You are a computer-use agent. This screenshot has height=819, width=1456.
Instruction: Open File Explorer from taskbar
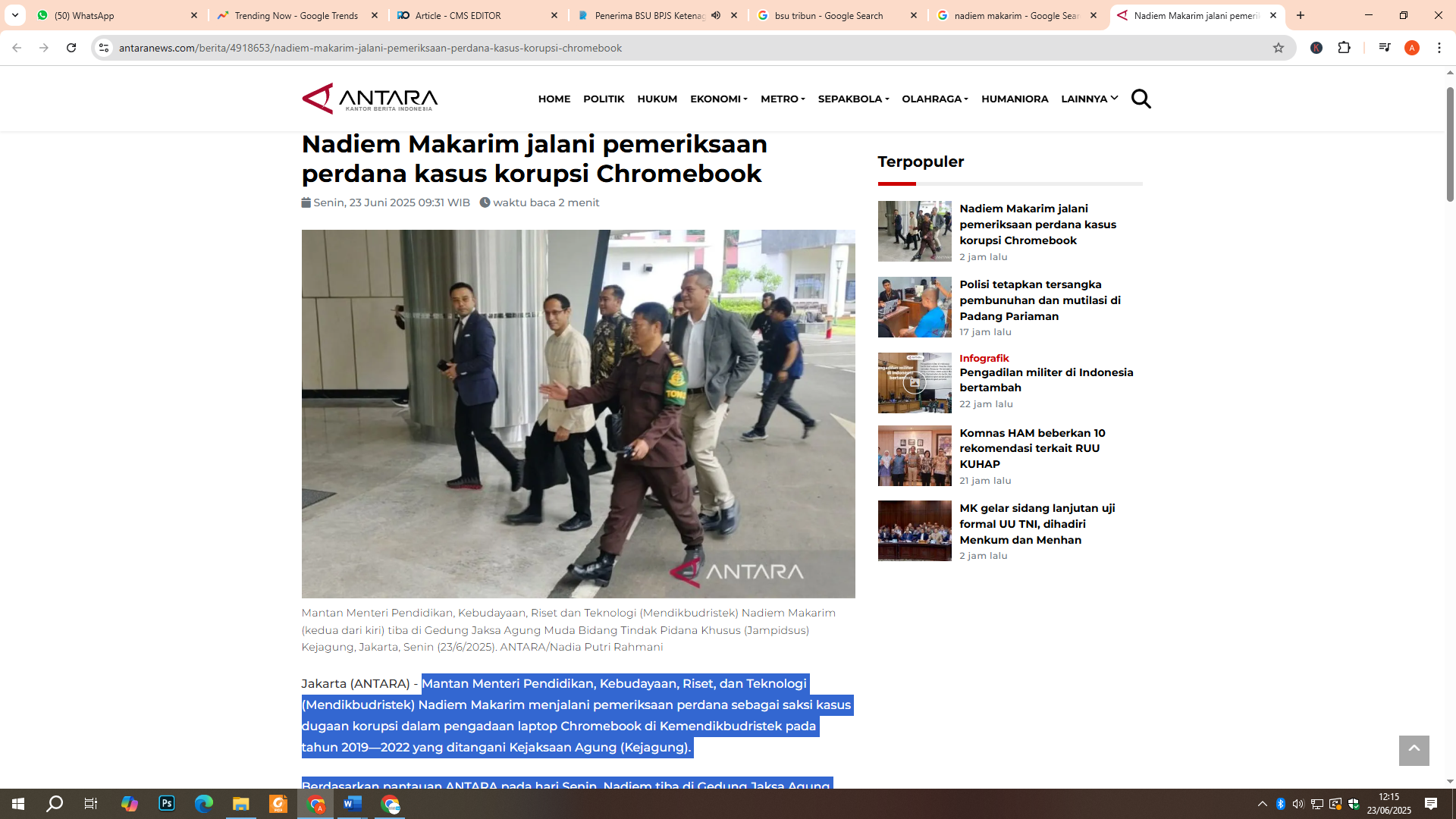(x=241, y=804)
